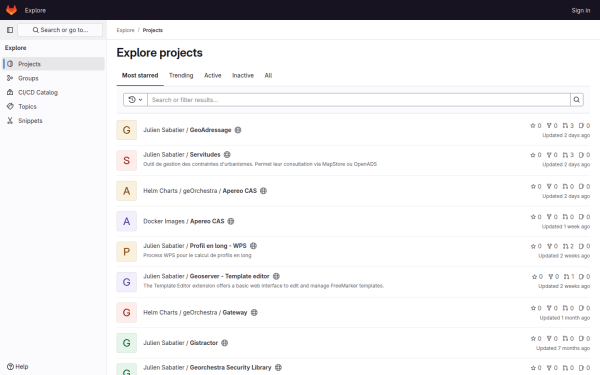Click the Search or filter results field
The width and height of the screenshot is (600, 375).
[359, 100]
